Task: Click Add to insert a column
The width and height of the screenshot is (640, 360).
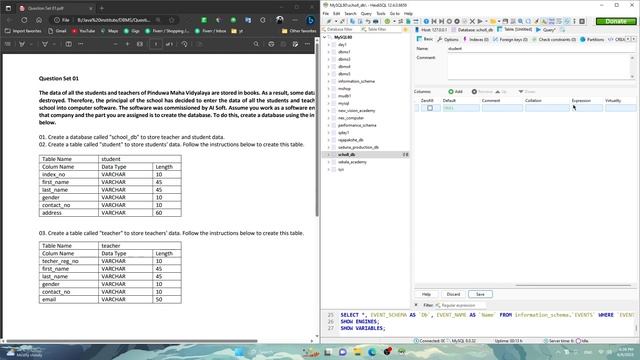Action: coord(456,91)
